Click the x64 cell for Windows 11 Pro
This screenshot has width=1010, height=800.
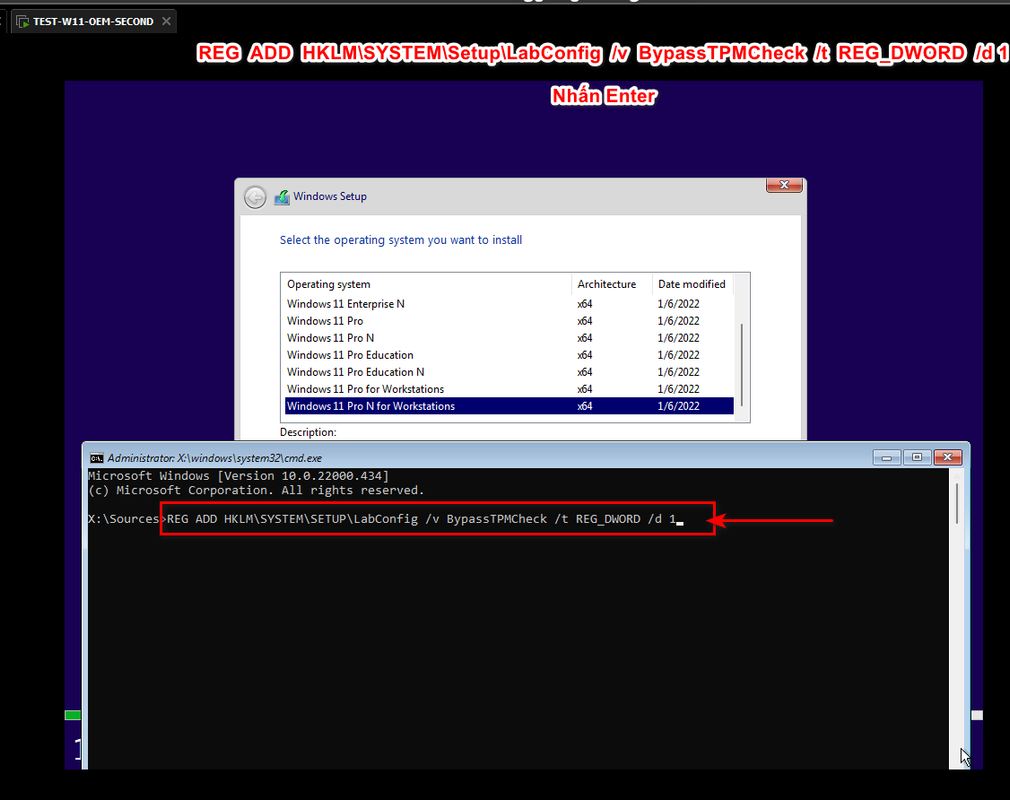coord(584,321)
